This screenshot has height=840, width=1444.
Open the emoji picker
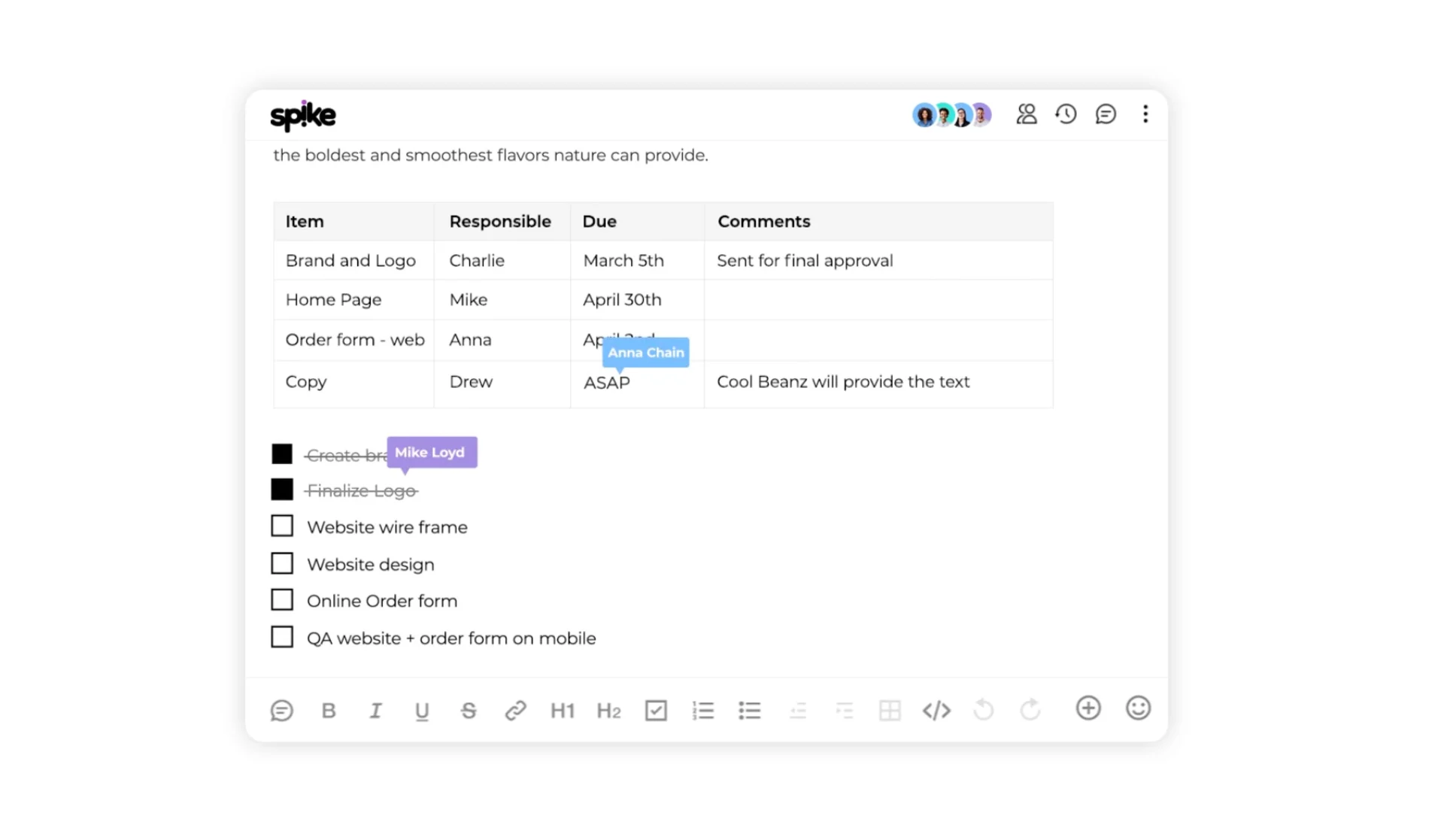coord(1138,708)
